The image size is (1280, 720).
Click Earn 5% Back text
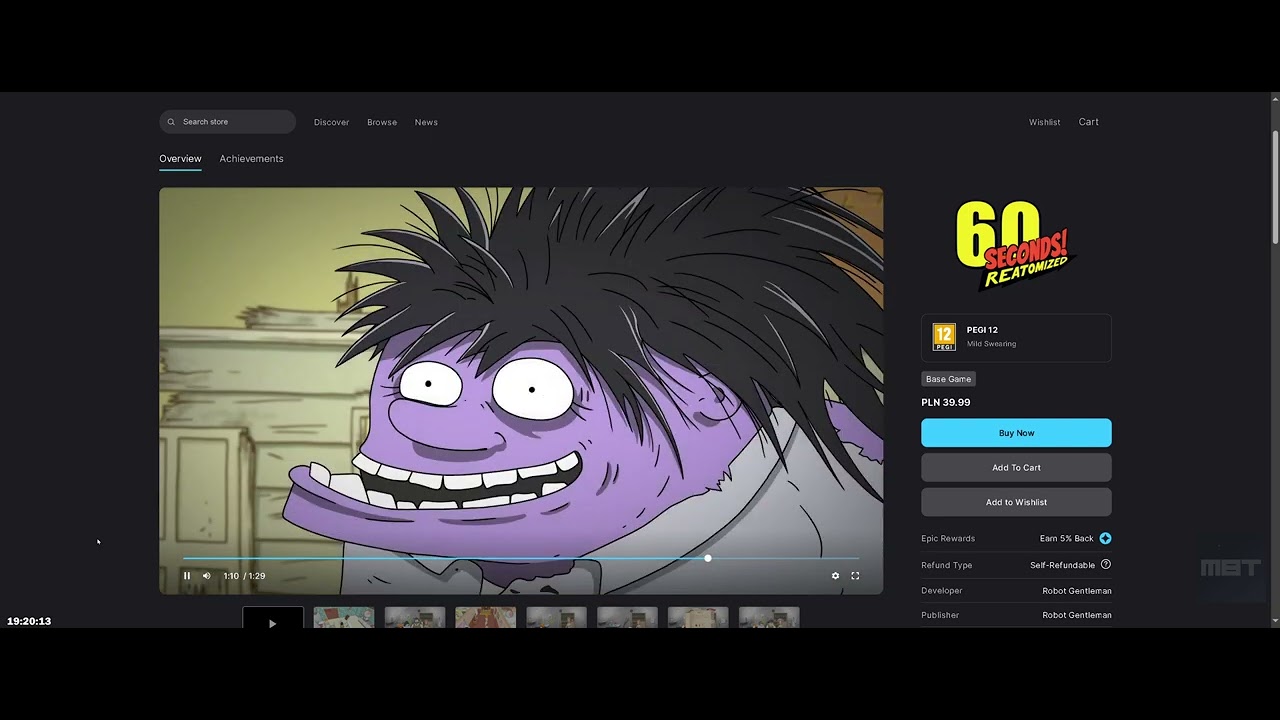1067,538
